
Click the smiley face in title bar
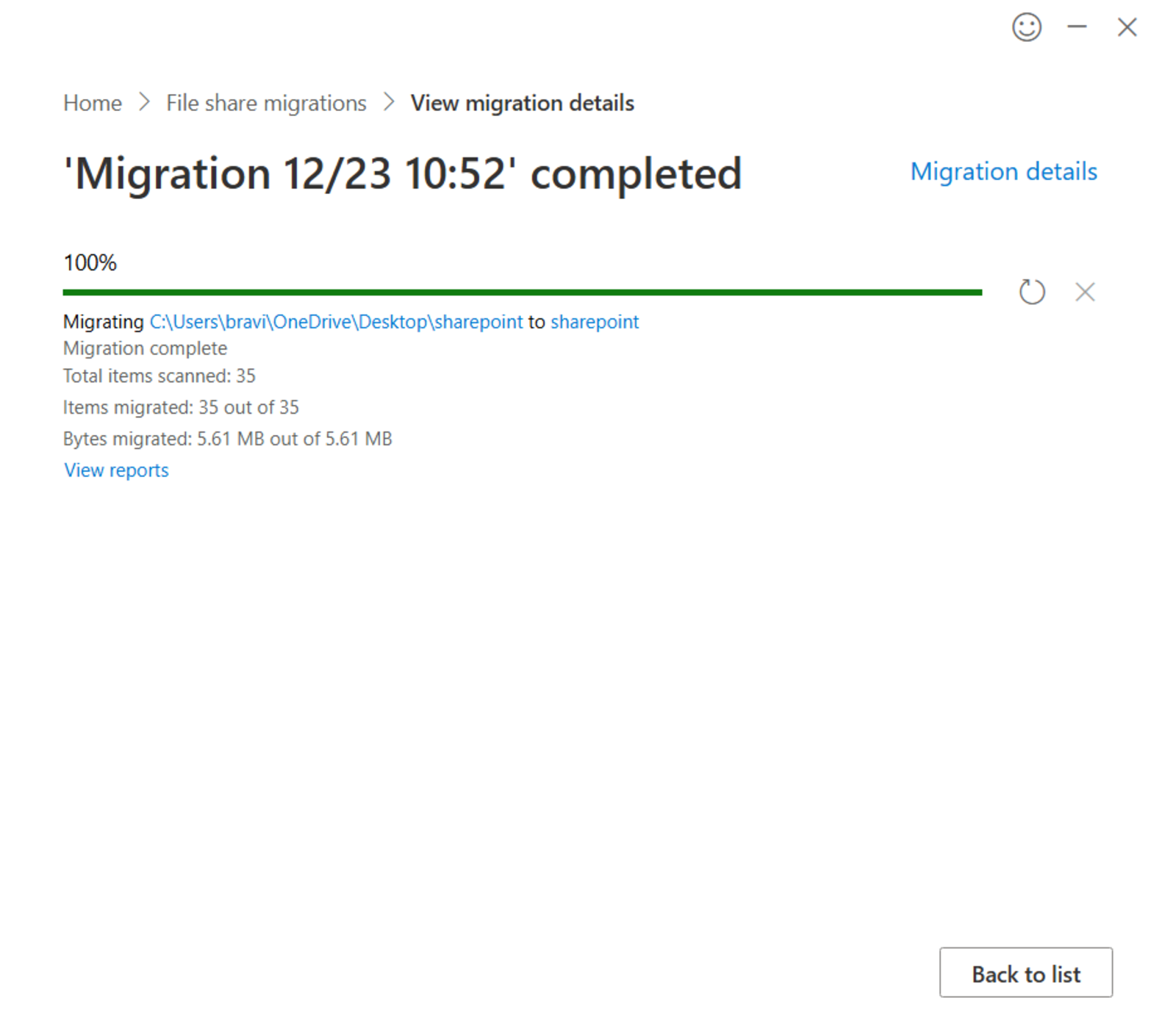point(1027,27)
